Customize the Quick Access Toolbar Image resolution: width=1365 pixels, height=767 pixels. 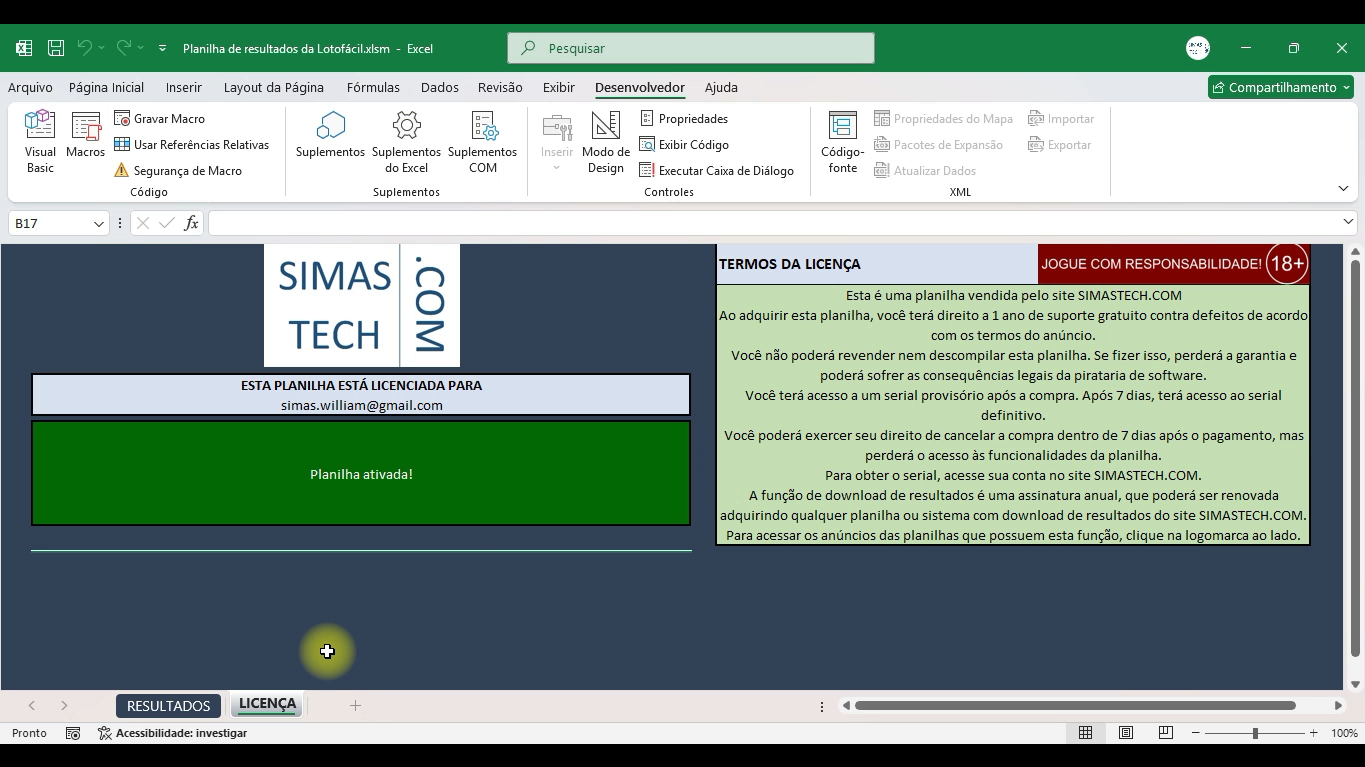[162, 48]
